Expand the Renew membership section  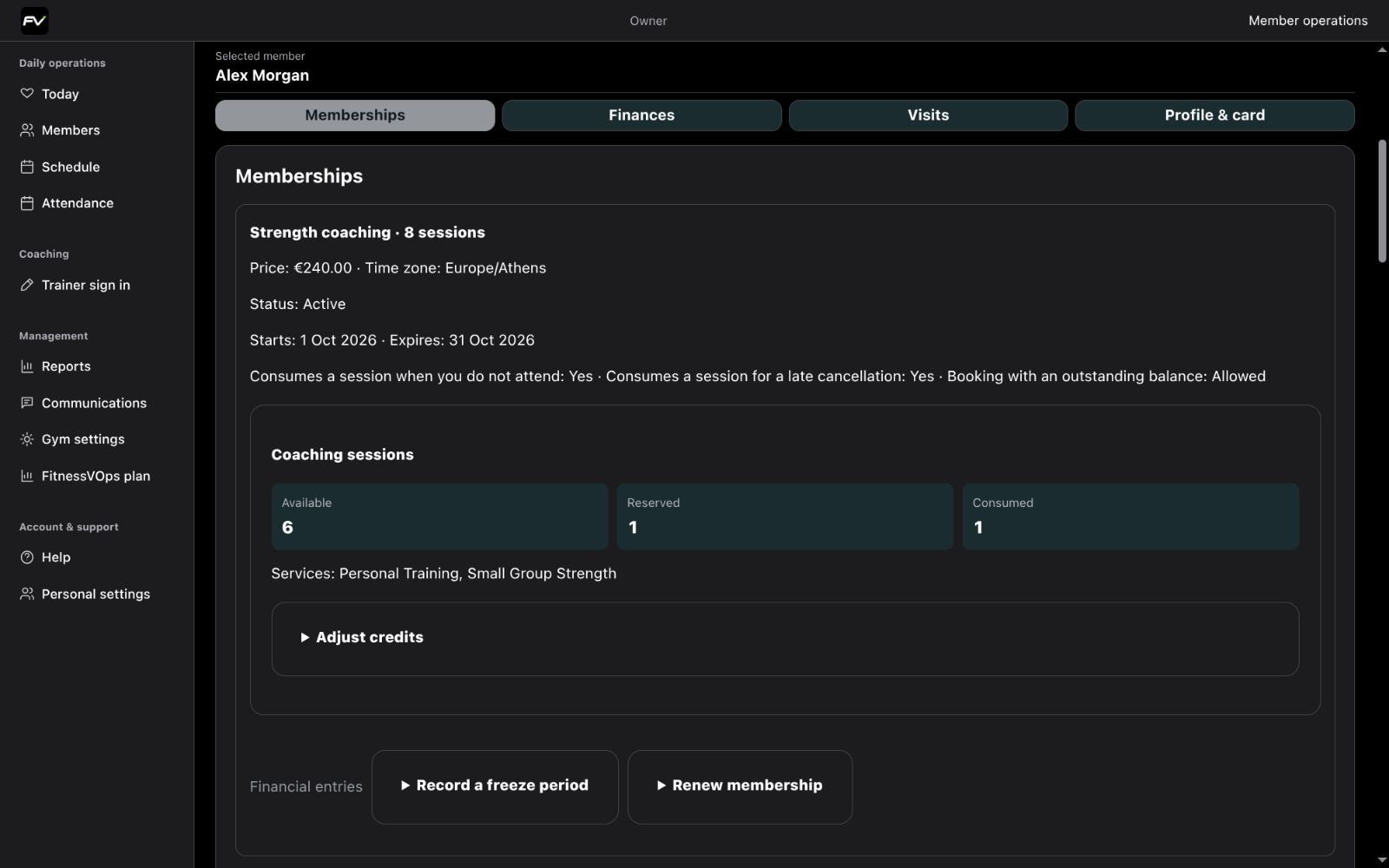pos(740,786)
